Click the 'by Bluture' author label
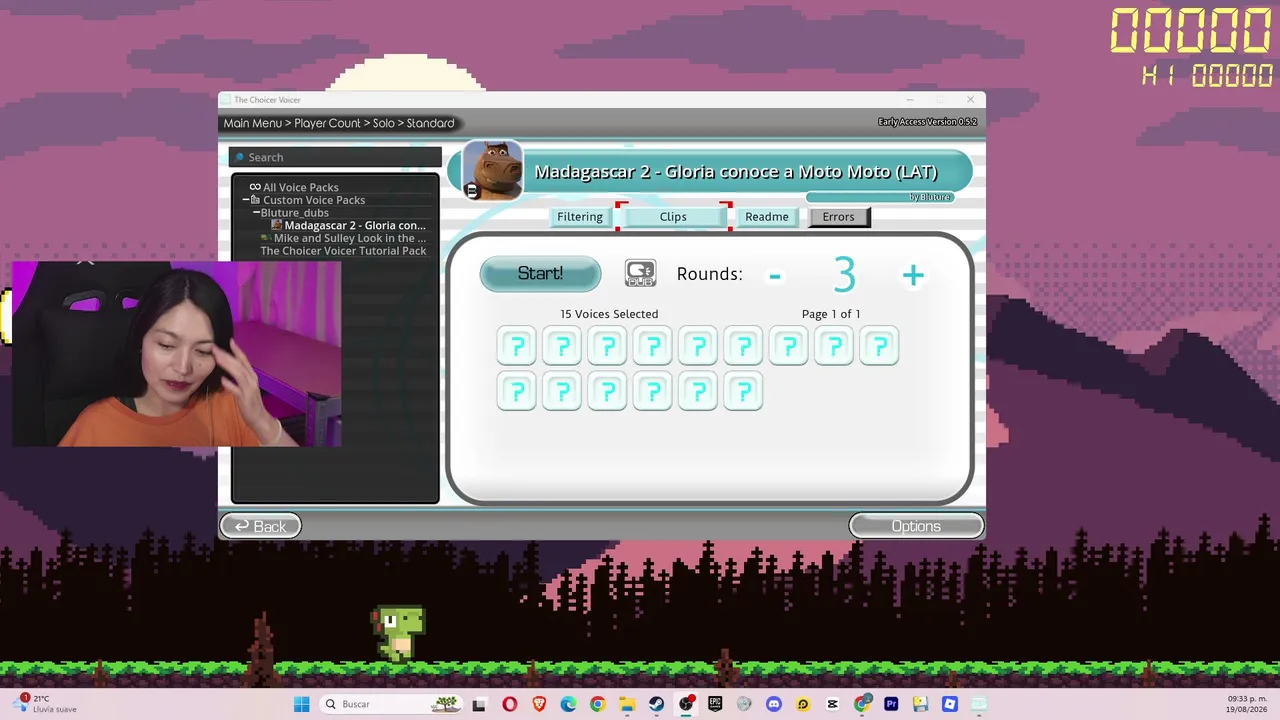1280x720 pixels. (x=930, y=197)
